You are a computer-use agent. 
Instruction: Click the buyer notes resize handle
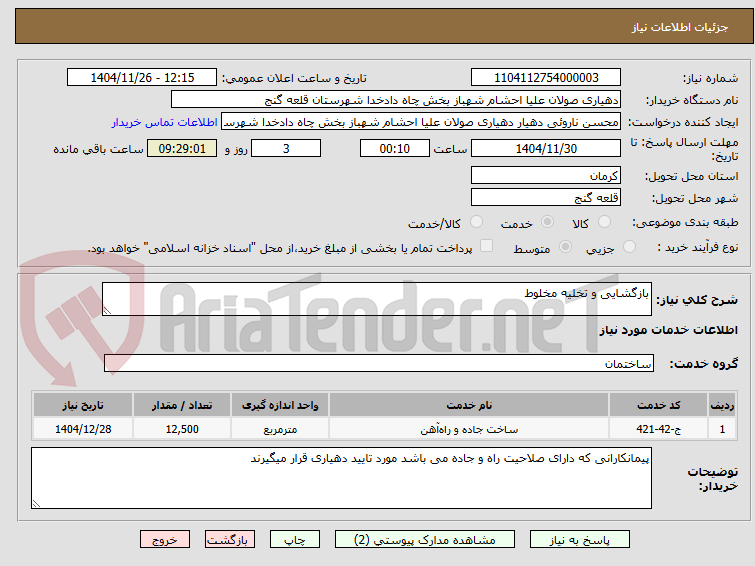(x=36, y=503)
